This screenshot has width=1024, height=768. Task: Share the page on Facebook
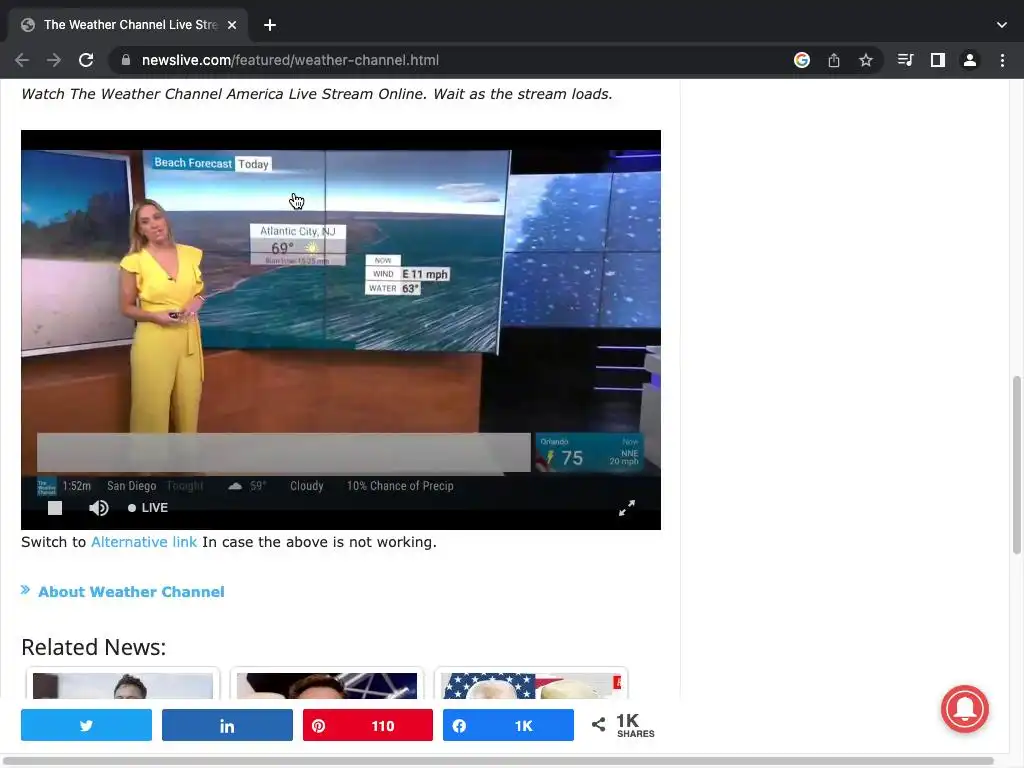pyautogui.click(x=508, y=725)
